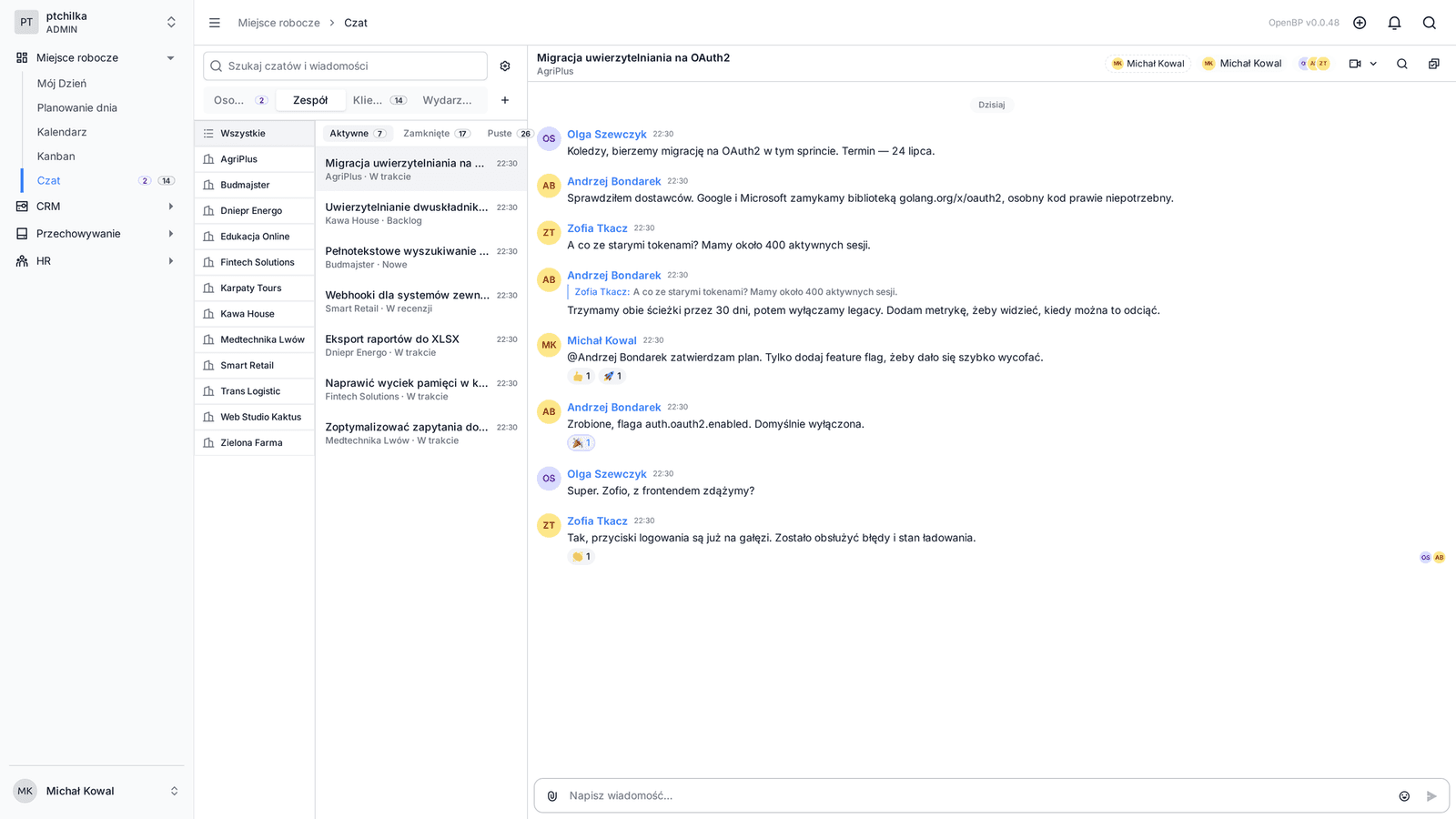Open chat Eksport raportów do XLSX
This screenshot has width=1456, height=819.
(421, 346)
